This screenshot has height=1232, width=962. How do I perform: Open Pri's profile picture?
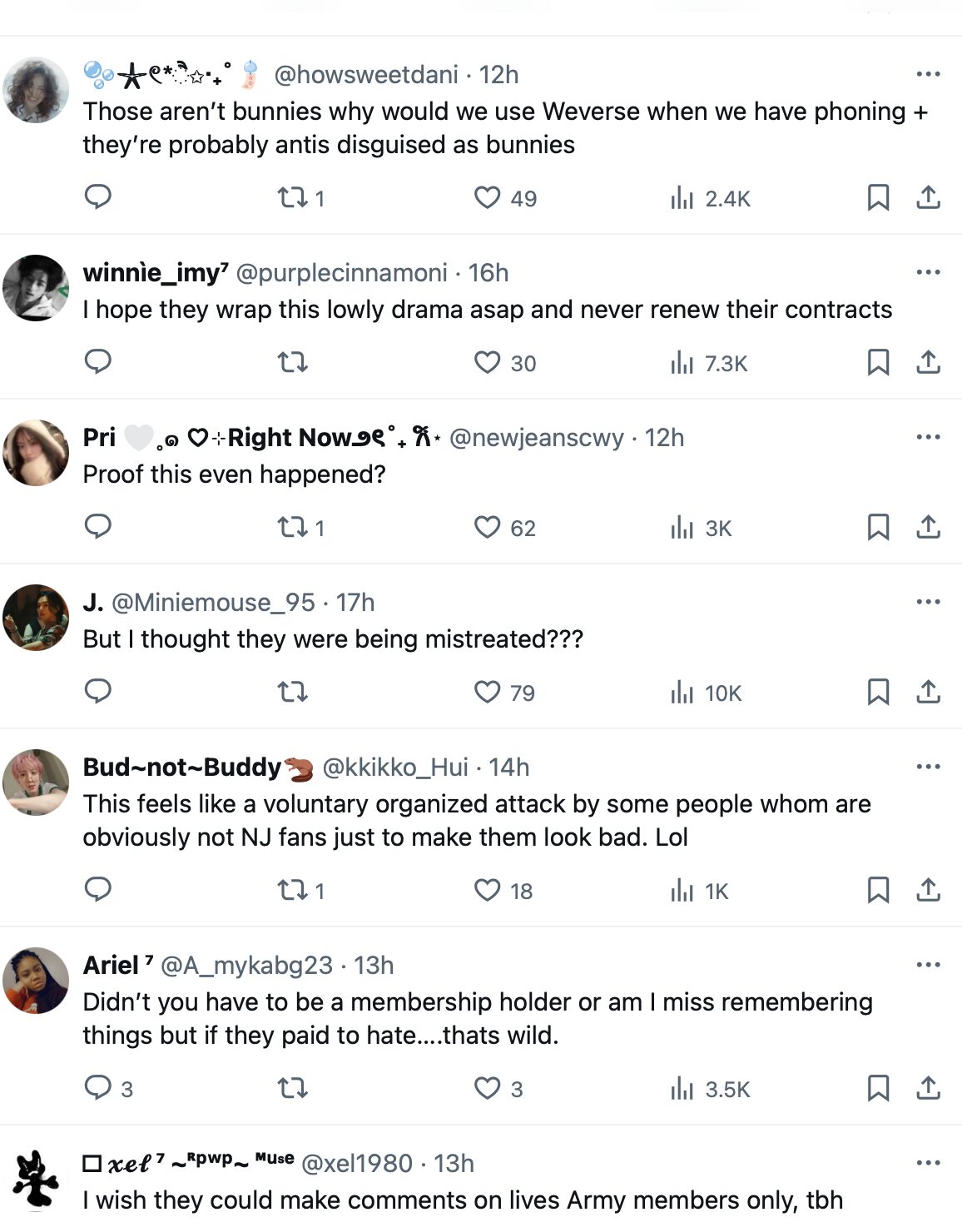(36, 453)
